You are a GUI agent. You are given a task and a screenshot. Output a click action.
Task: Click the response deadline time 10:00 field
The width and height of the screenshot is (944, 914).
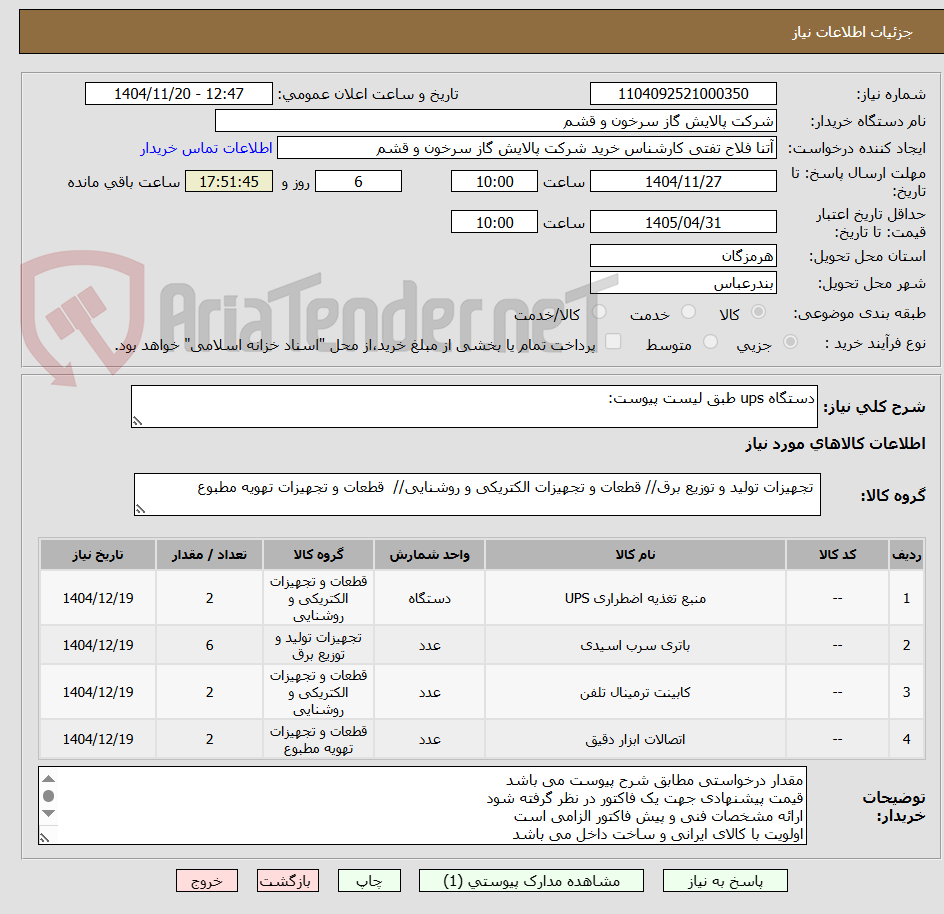494,181
